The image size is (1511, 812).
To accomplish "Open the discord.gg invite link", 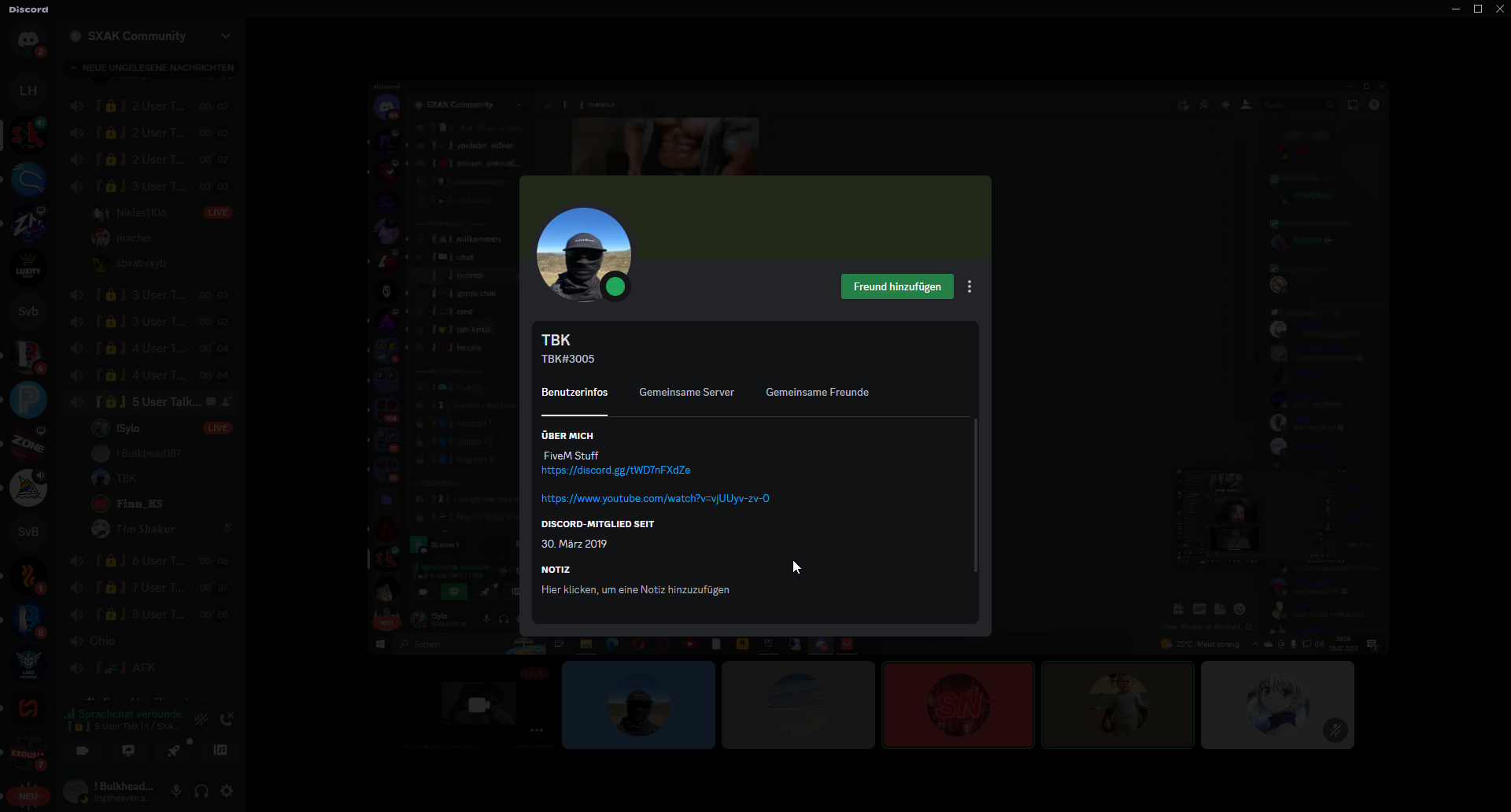I will click(615, 470).
